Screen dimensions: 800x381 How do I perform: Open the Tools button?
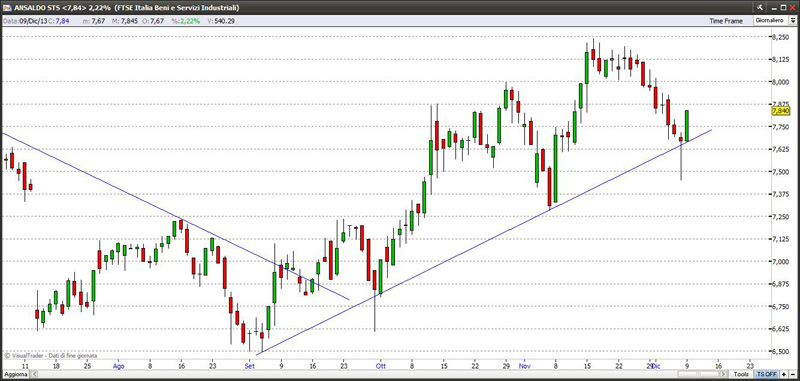[x=741, y=374]
